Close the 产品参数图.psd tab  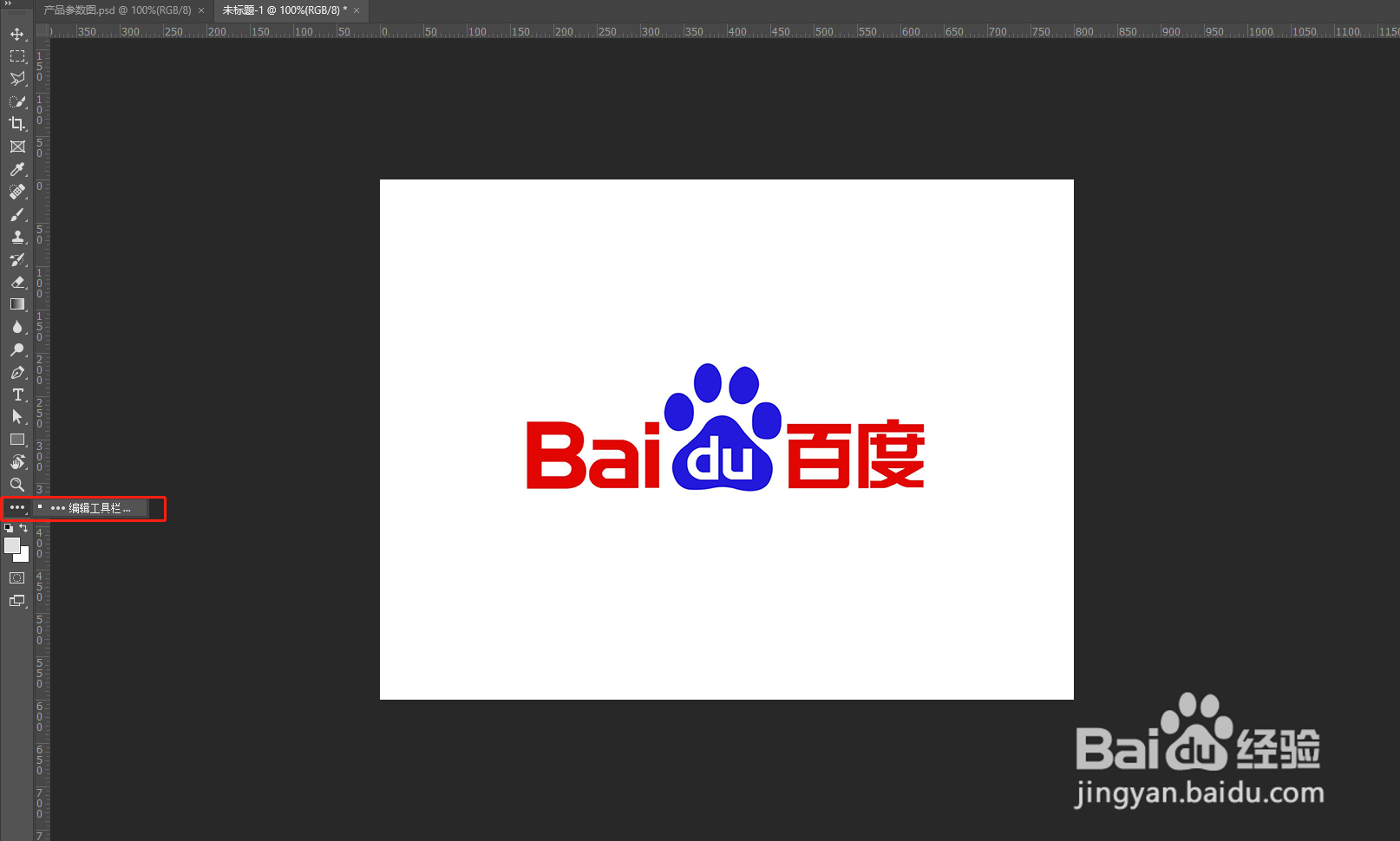pyautogui.click(x=201, y=10)
